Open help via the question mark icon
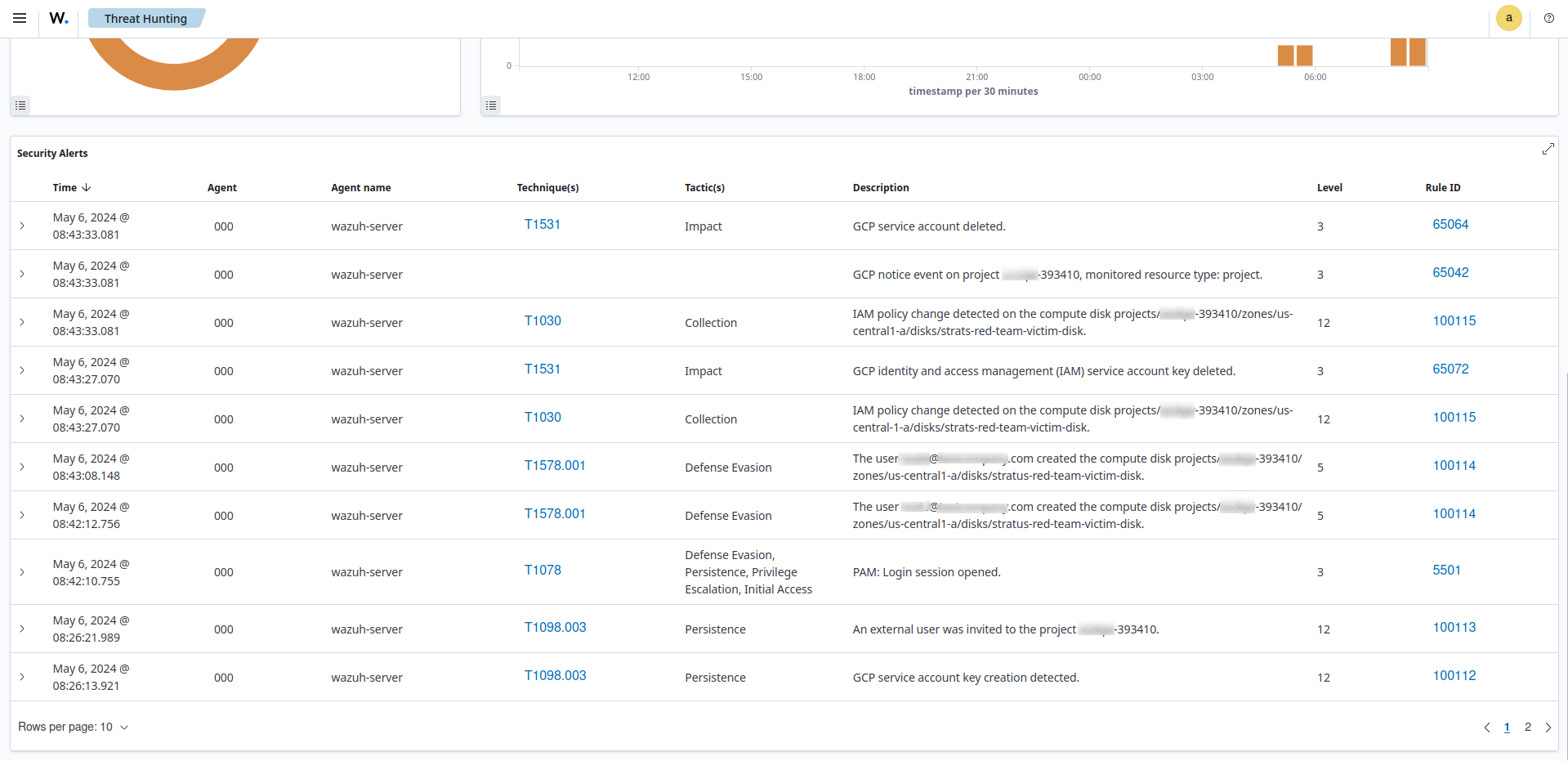The width and height of the screenshot is (1568, 761). click(x=1548, y=17)
